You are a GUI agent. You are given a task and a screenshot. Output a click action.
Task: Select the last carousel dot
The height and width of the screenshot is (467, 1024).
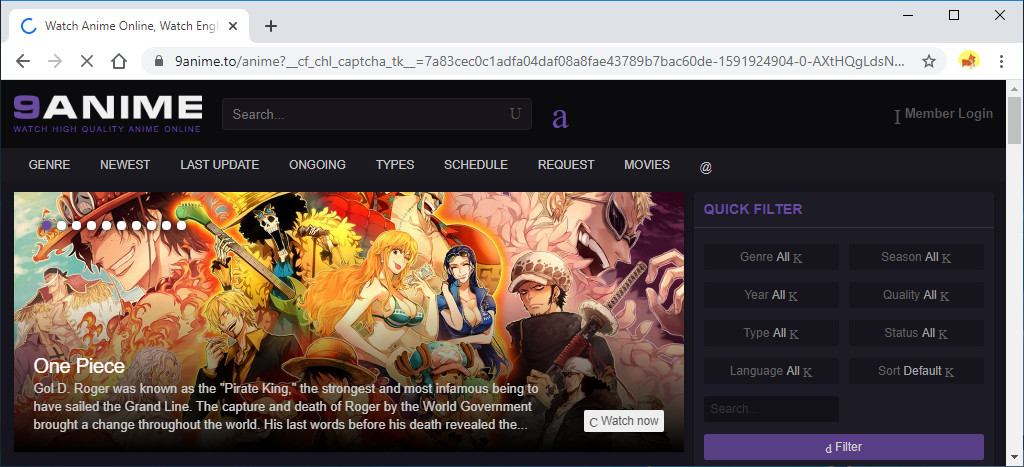[182, 225]
